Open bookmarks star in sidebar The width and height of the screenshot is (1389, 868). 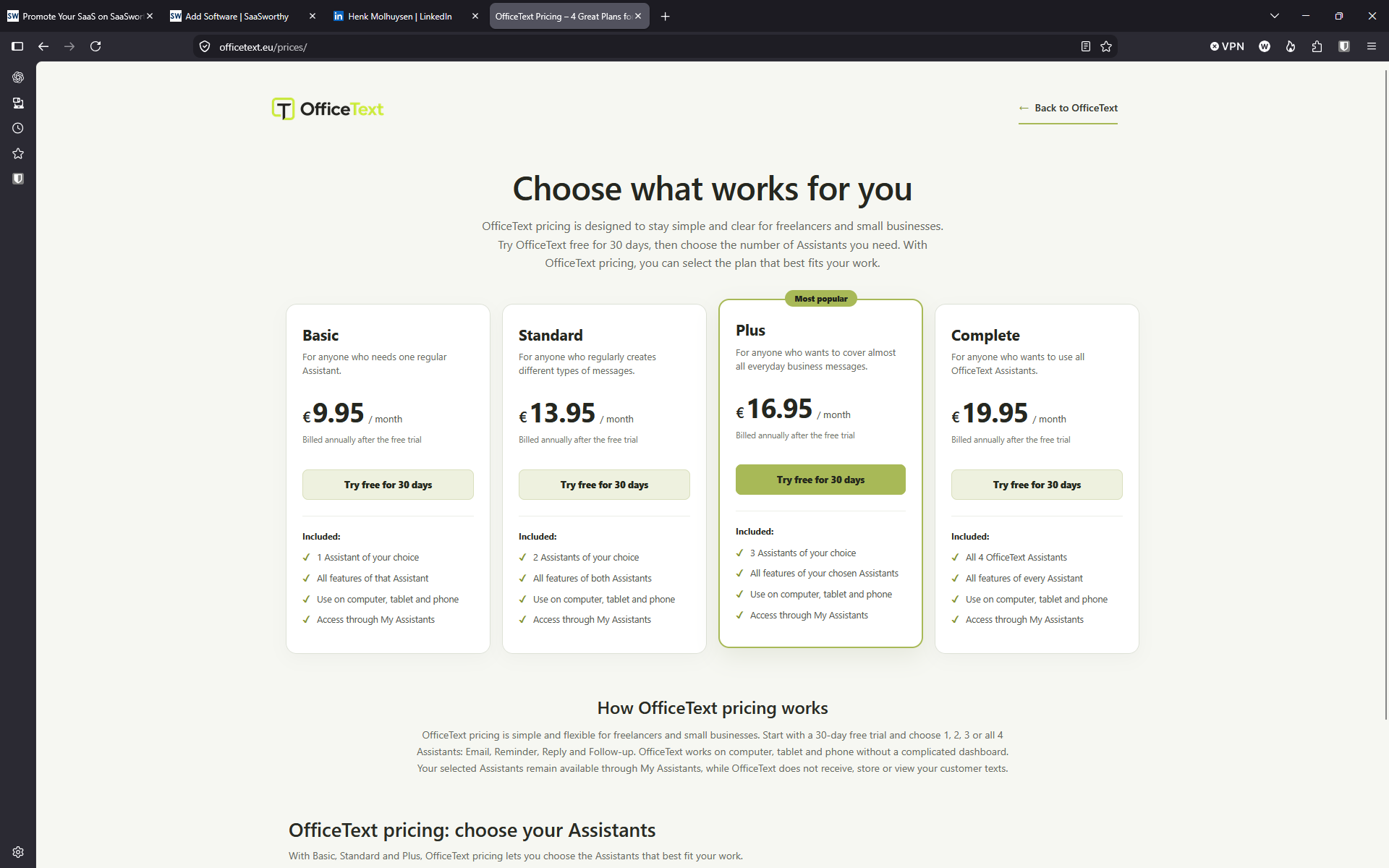click(x=18, y=153)
